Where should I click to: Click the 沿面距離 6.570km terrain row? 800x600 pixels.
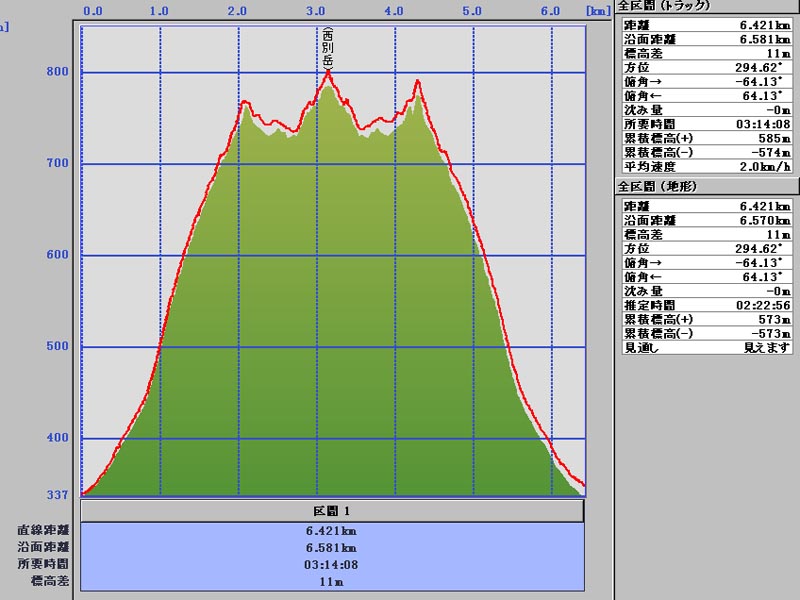tap(705, 220)
